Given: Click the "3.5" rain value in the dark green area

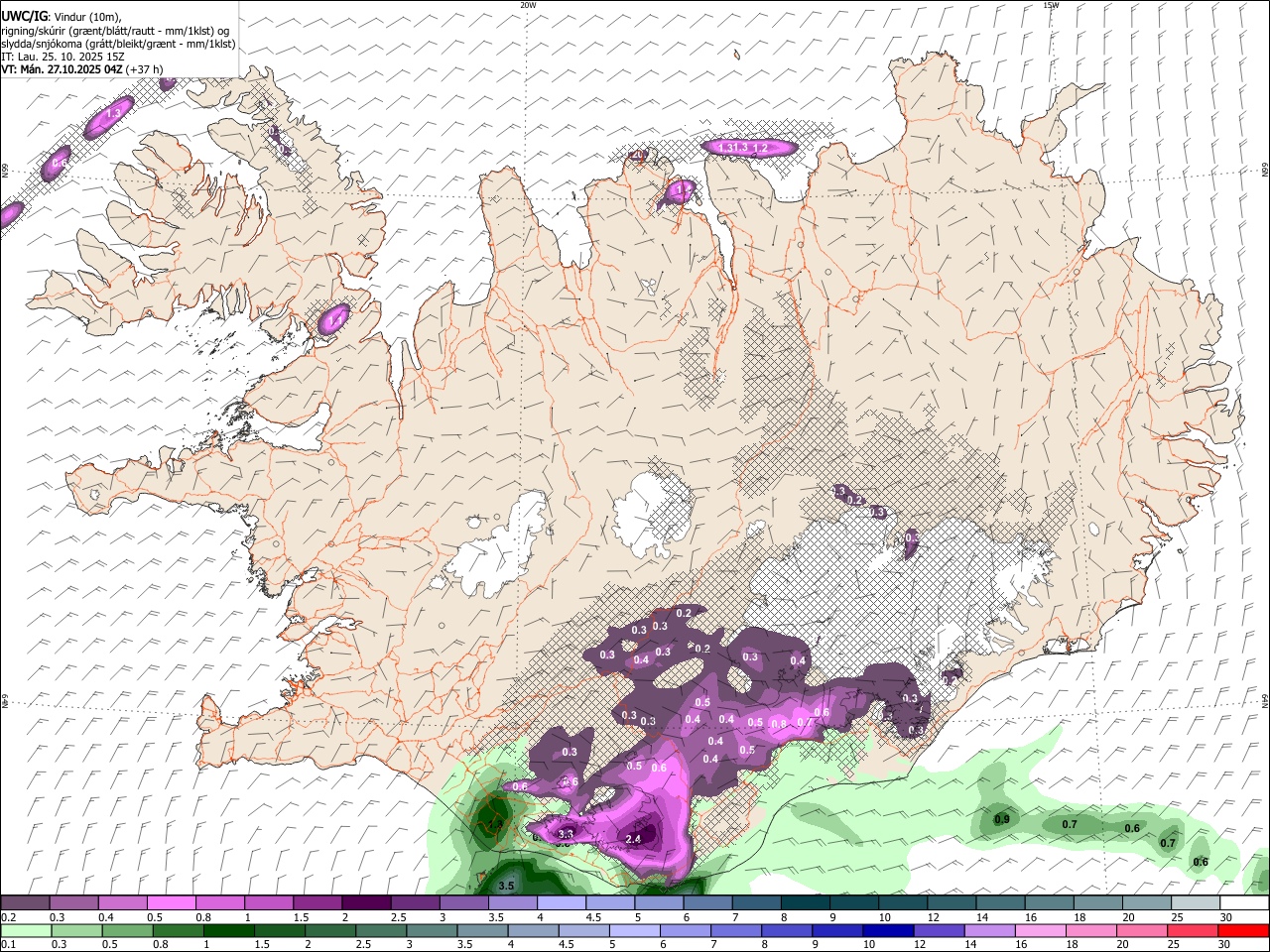Looking at the screenshot, I should click(506, 886).
